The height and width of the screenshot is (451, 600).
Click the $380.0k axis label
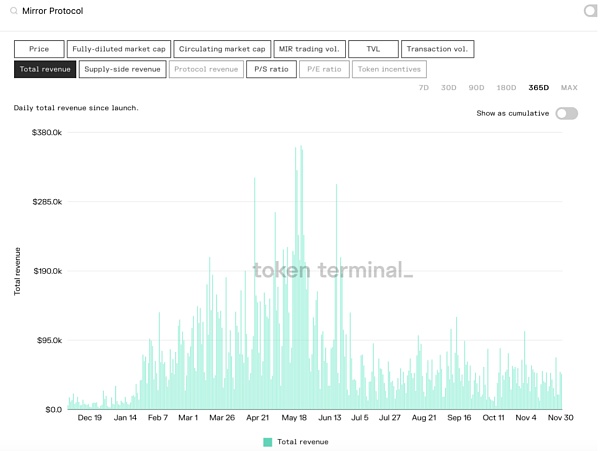(47, 132)
